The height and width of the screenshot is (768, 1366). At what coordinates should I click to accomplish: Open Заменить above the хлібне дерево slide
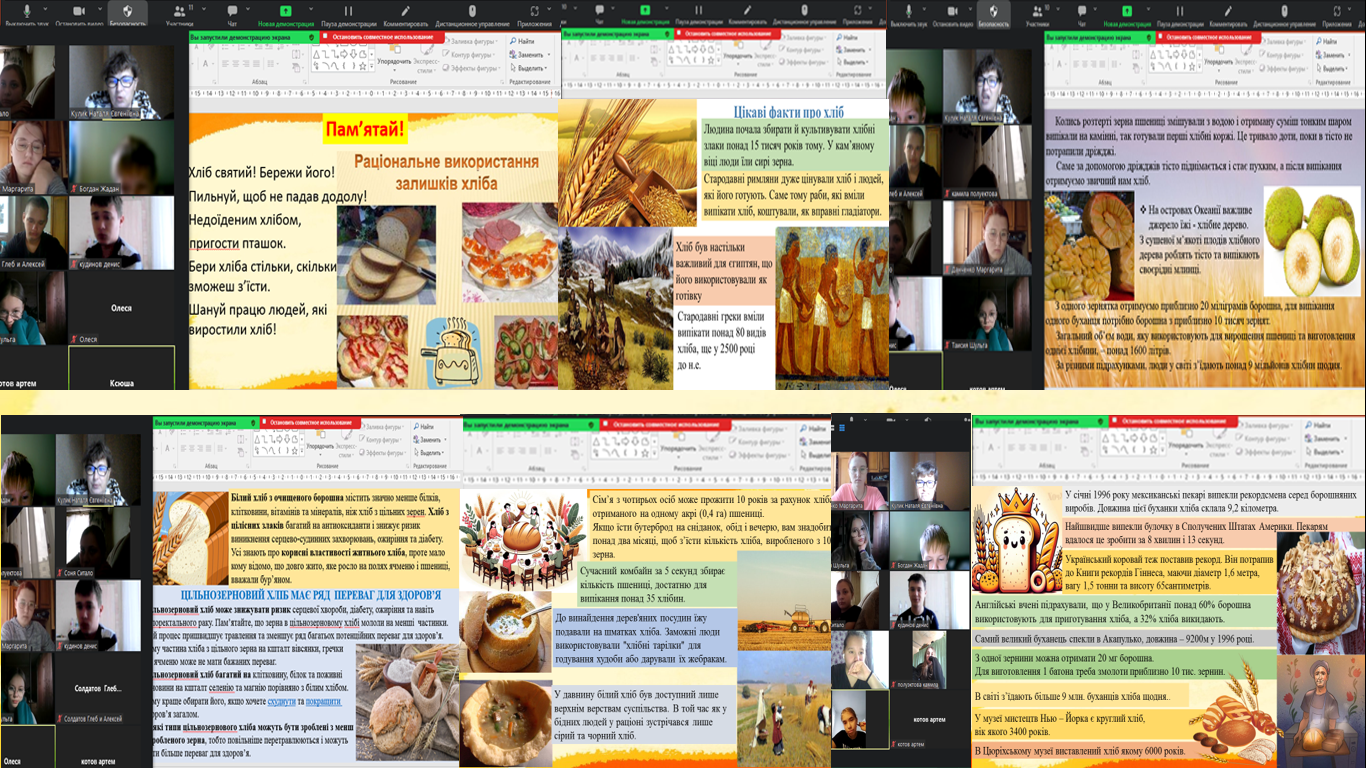pyautogui.click(x=1335, y=54)
